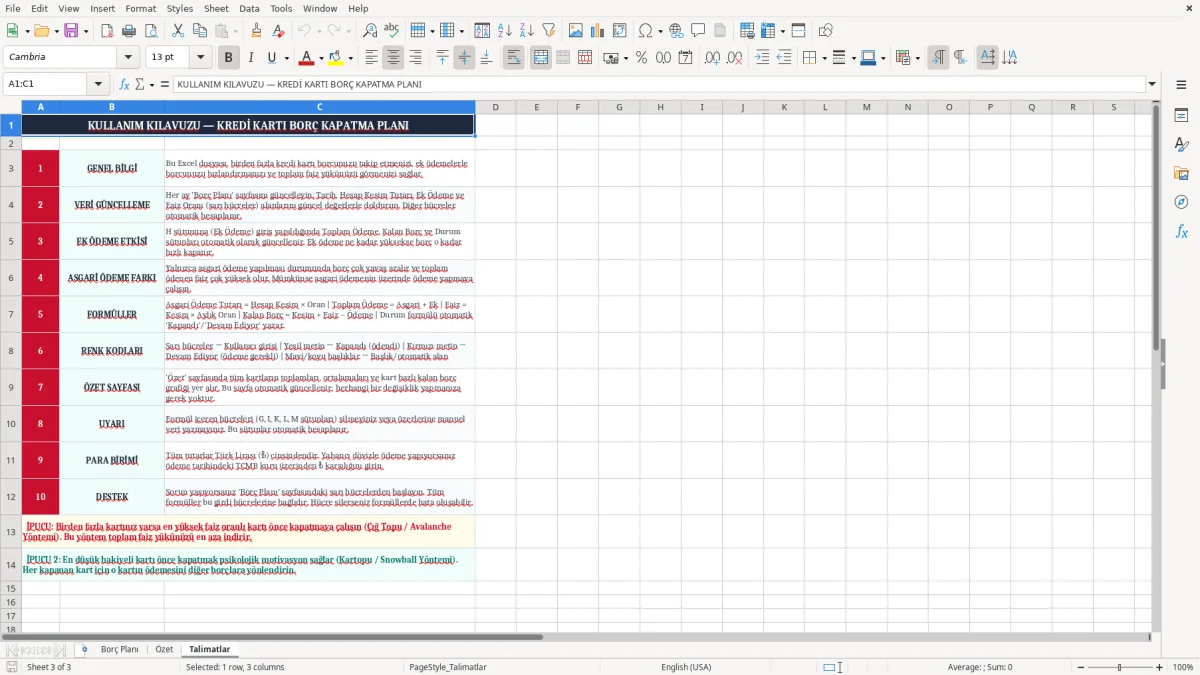This screenshot has width=1200, height=675.
Task: Open font size dropdown
Action: coord(201,58)
